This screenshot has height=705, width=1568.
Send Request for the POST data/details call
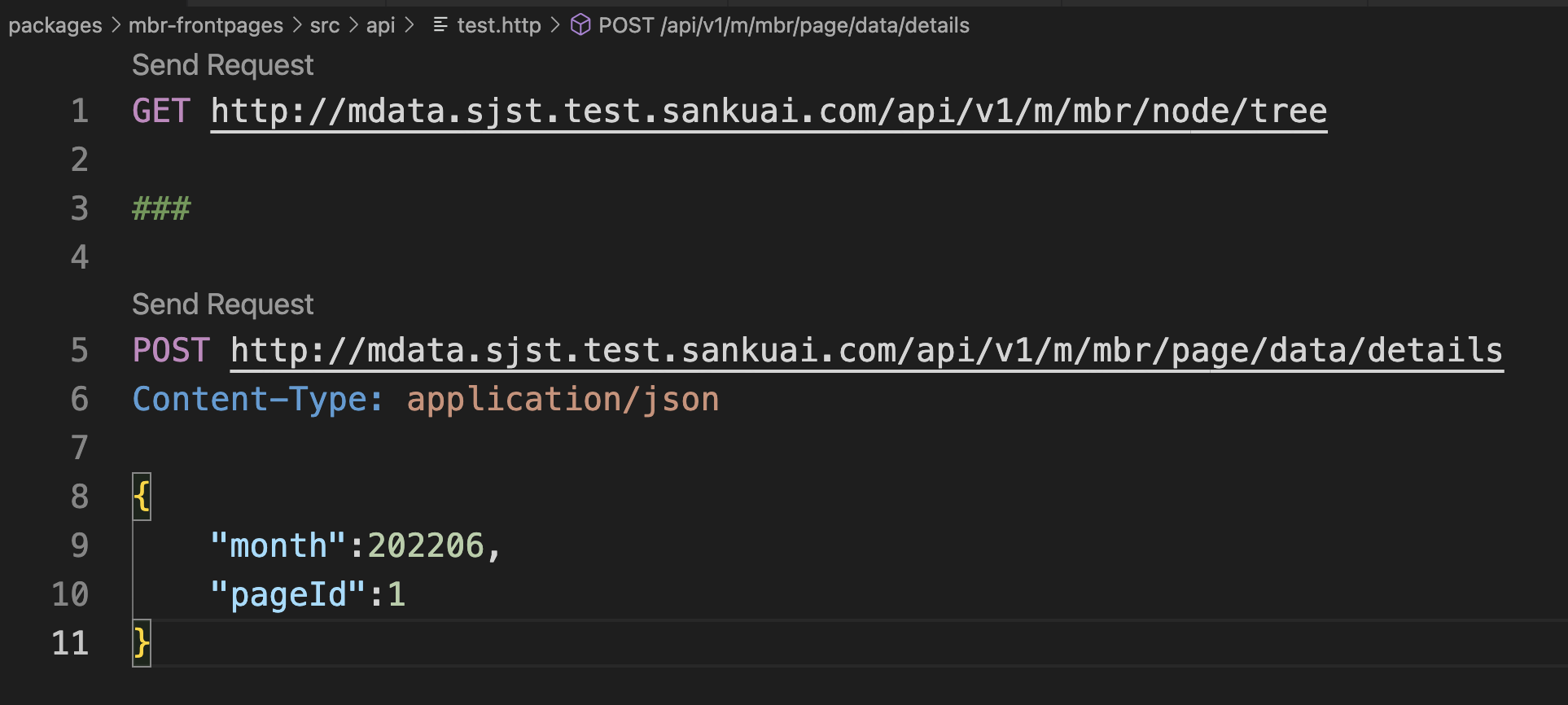click(x=222, y=304)
